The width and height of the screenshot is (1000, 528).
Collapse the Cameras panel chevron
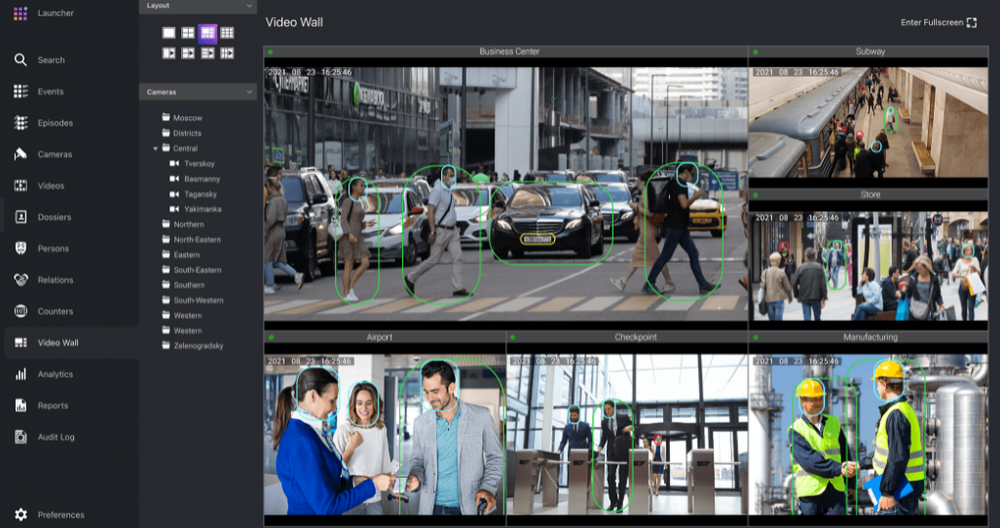click(249, 92)
